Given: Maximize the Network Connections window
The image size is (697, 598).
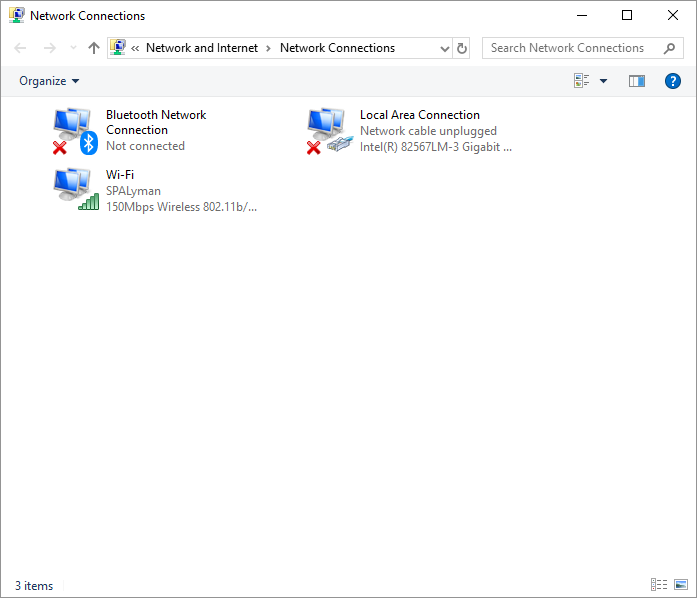Looking at the screenshot, I should tap(627, 16).
